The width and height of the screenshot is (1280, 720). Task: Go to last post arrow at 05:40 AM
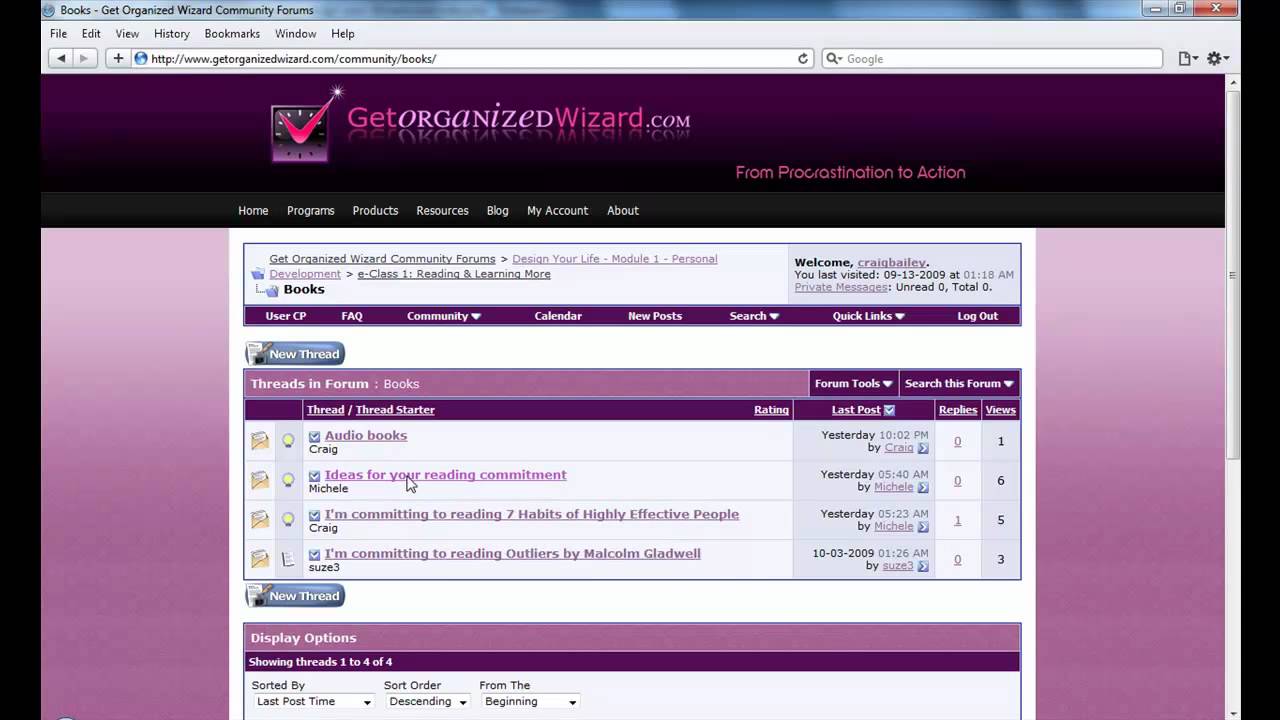click(923, 488)
